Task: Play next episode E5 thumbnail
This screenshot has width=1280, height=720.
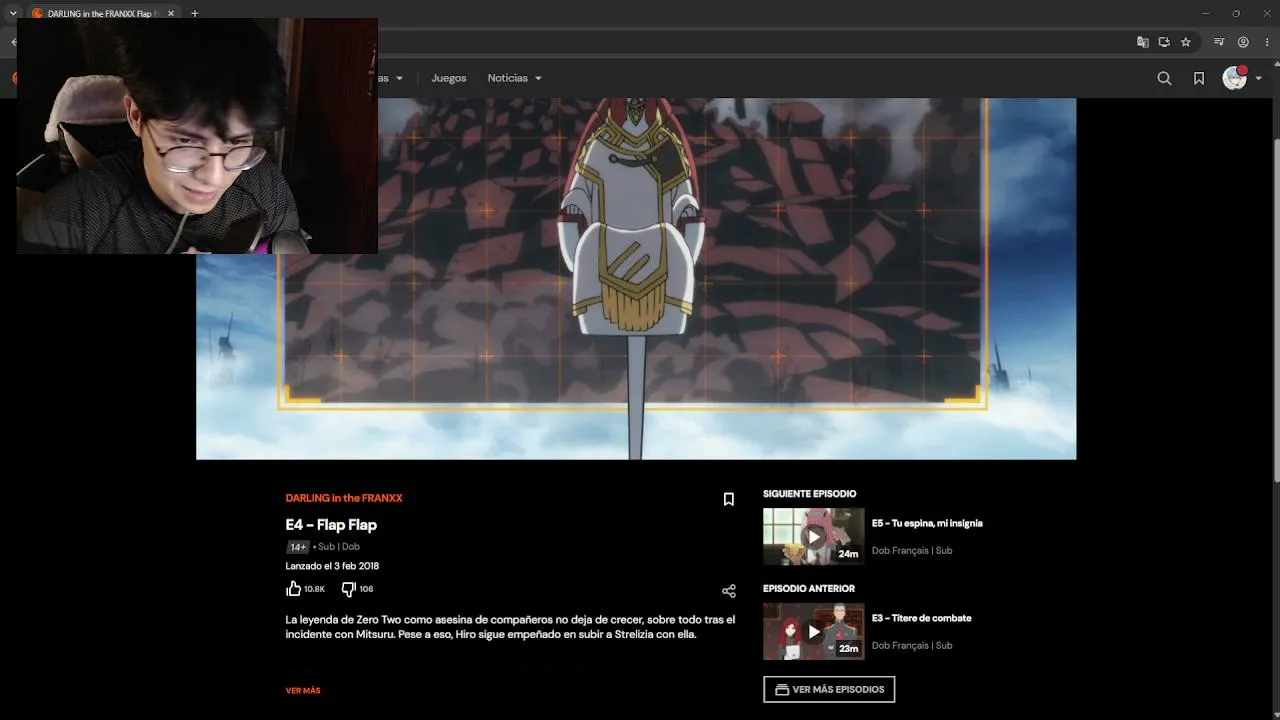Action: tap(813, 537)
